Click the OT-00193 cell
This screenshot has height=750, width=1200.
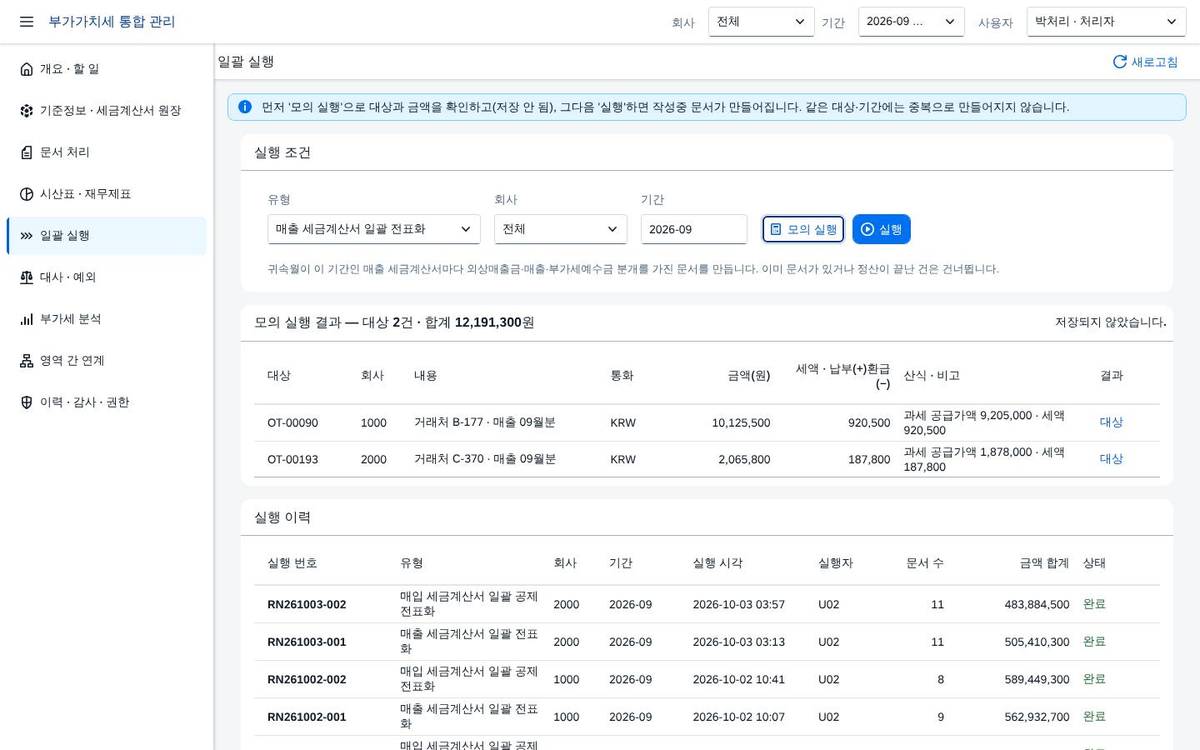click(293, 459)
